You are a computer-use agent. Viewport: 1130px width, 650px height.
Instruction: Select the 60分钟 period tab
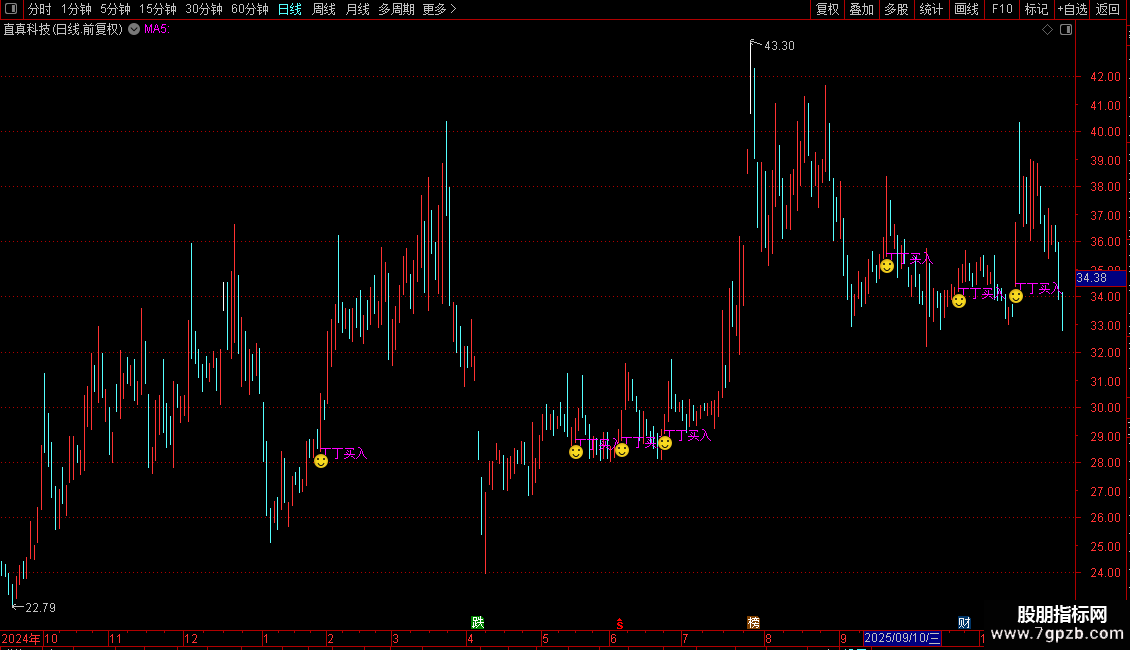tap(249, 9)
